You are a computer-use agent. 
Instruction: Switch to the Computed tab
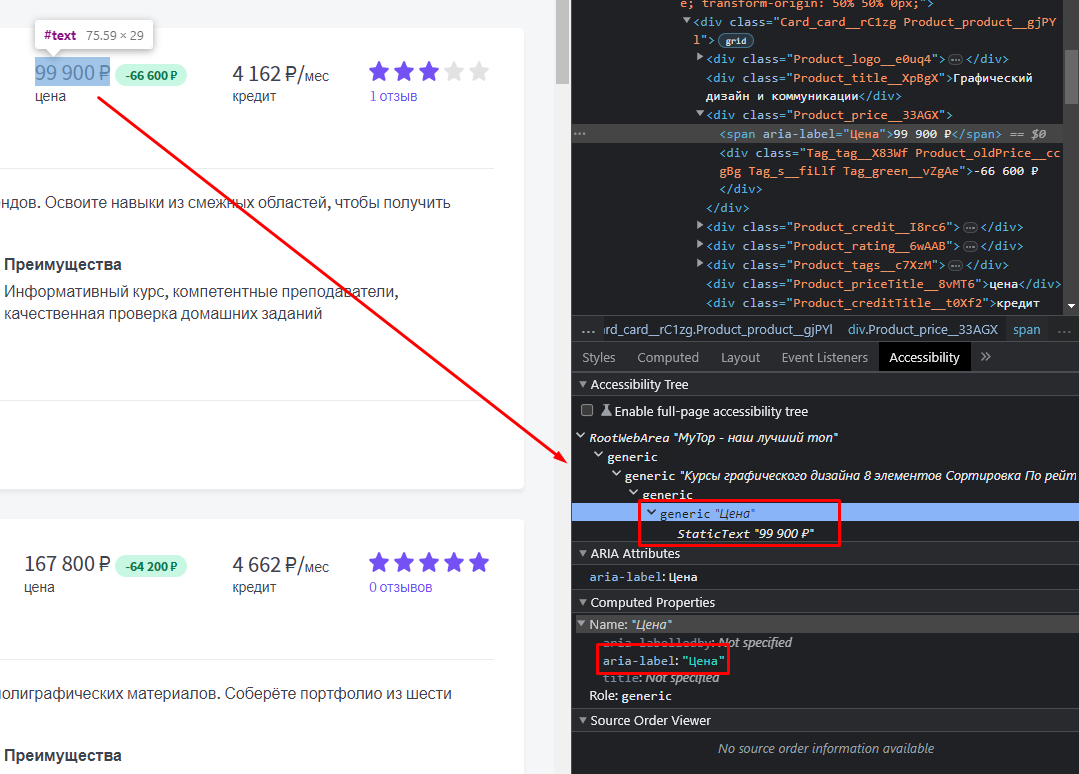click(667, 358)
